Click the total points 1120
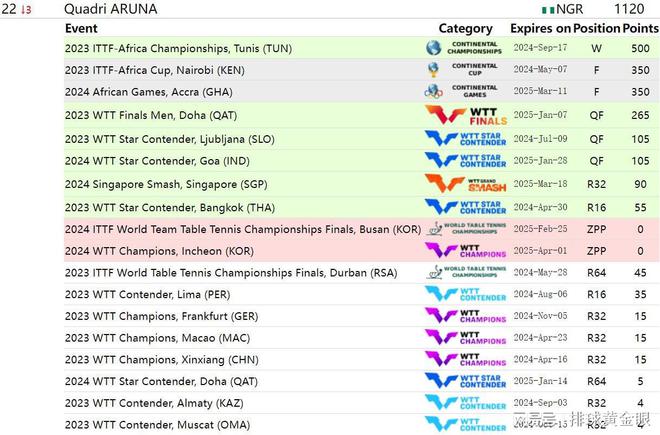 (629, 9)
